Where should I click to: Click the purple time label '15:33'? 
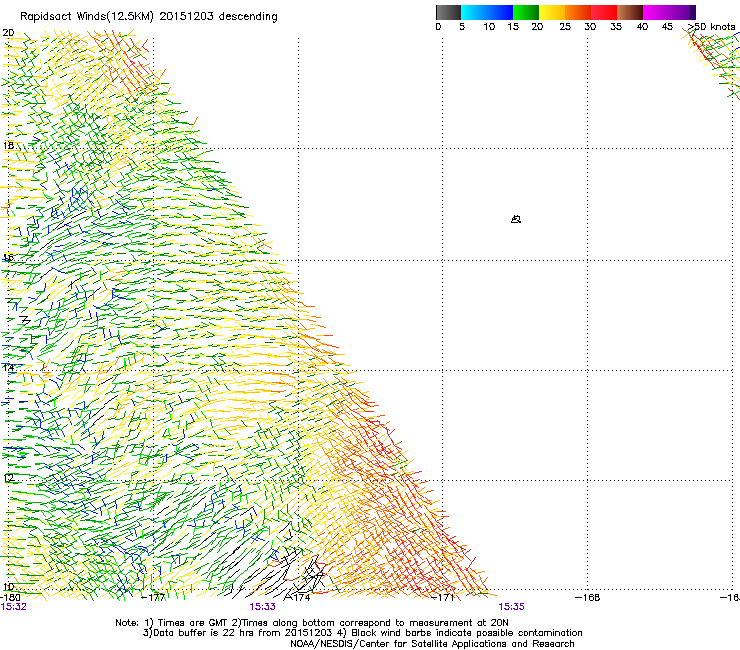pyautogui.click(x=262, y=607)
